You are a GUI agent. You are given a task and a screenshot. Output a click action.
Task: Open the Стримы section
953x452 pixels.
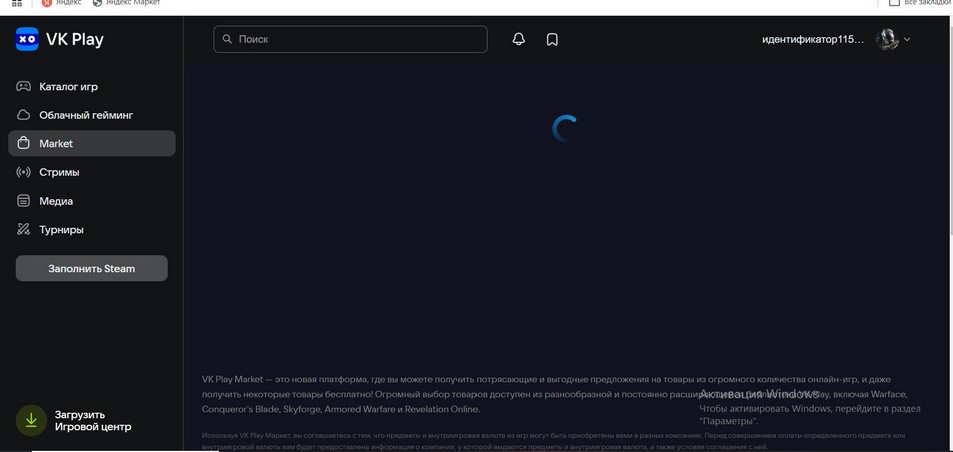59,172
